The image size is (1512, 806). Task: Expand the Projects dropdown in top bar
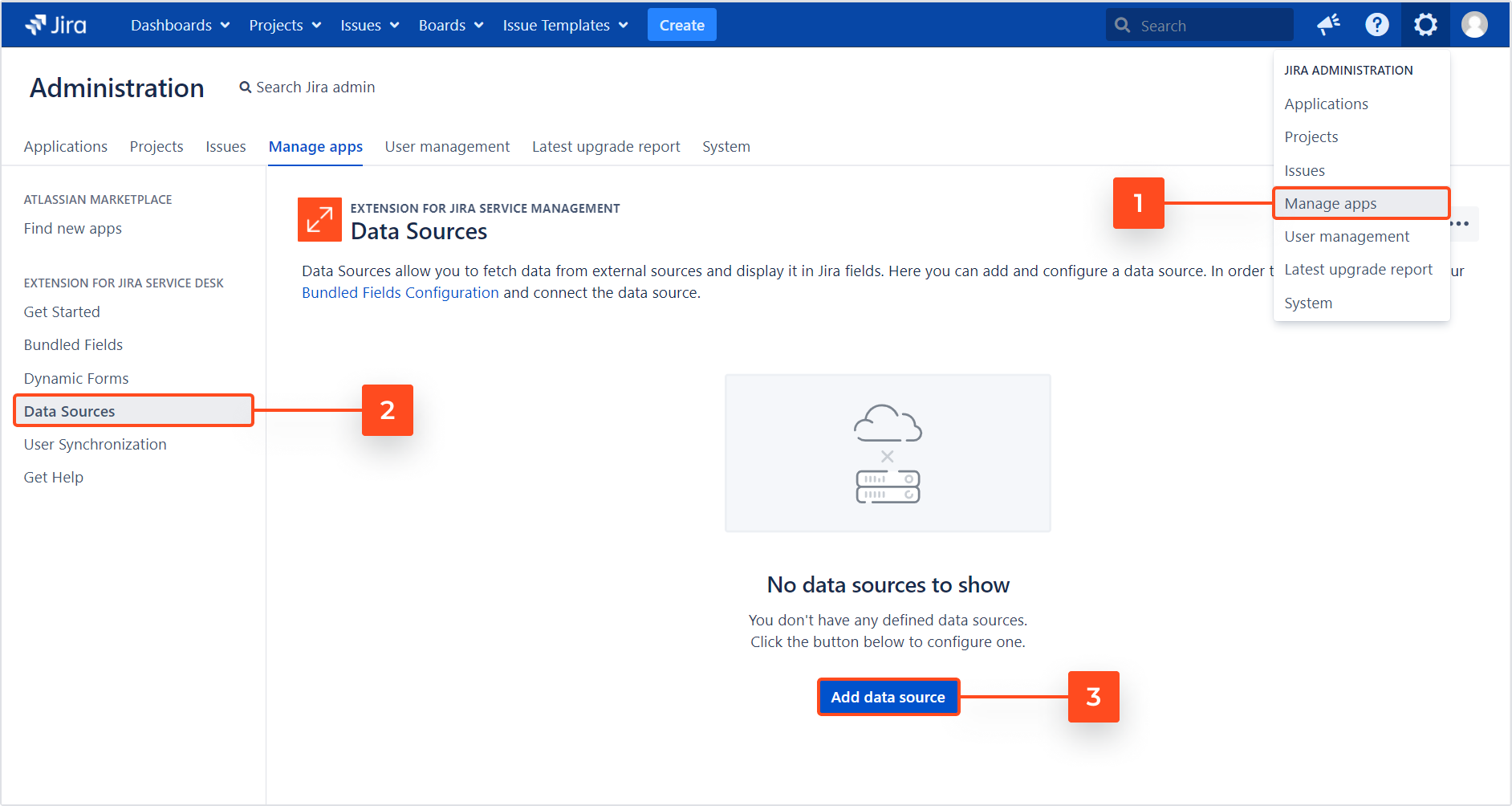[x=285, y=26]
